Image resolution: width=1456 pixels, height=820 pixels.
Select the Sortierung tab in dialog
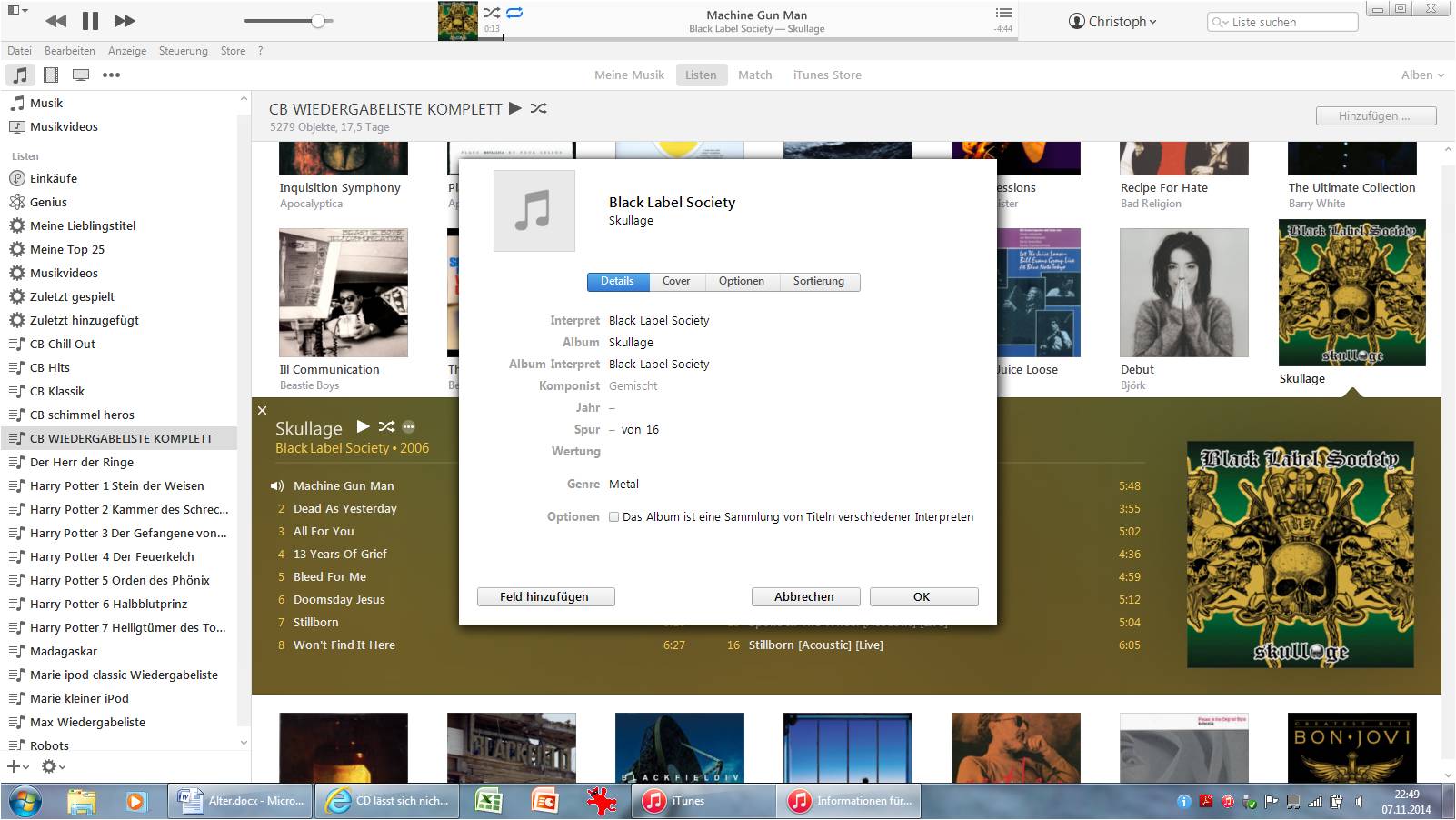819,281
